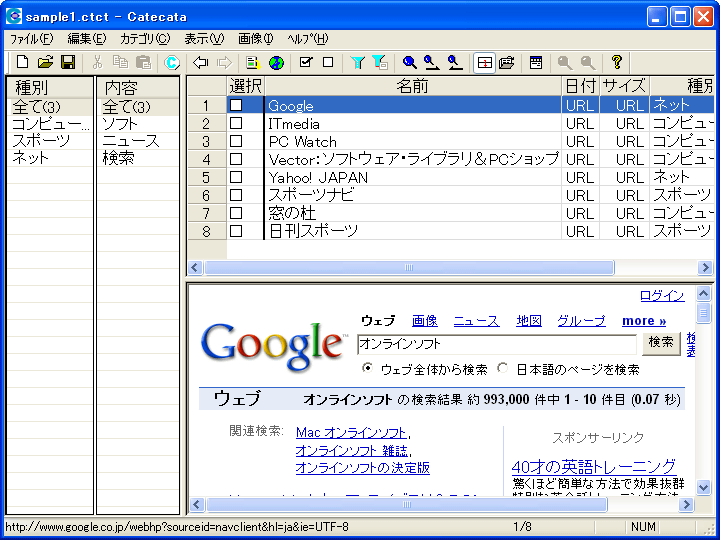Click the Copy toolbar icon
The image size is (720, 540).
(120, 62)
